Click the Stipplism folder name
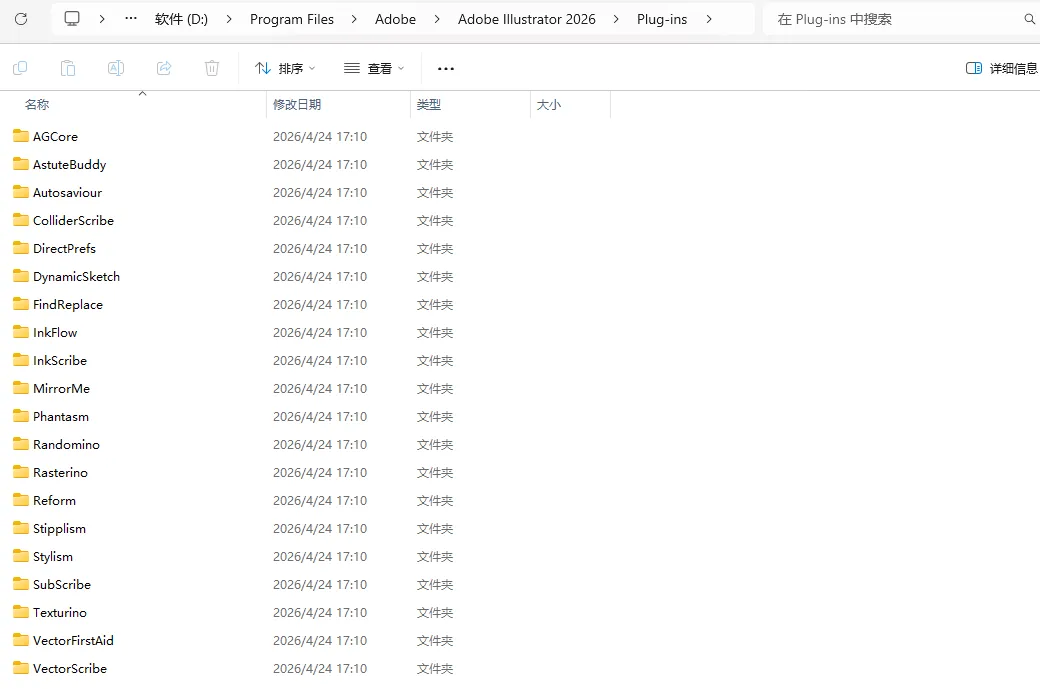 tap(59, 529)
